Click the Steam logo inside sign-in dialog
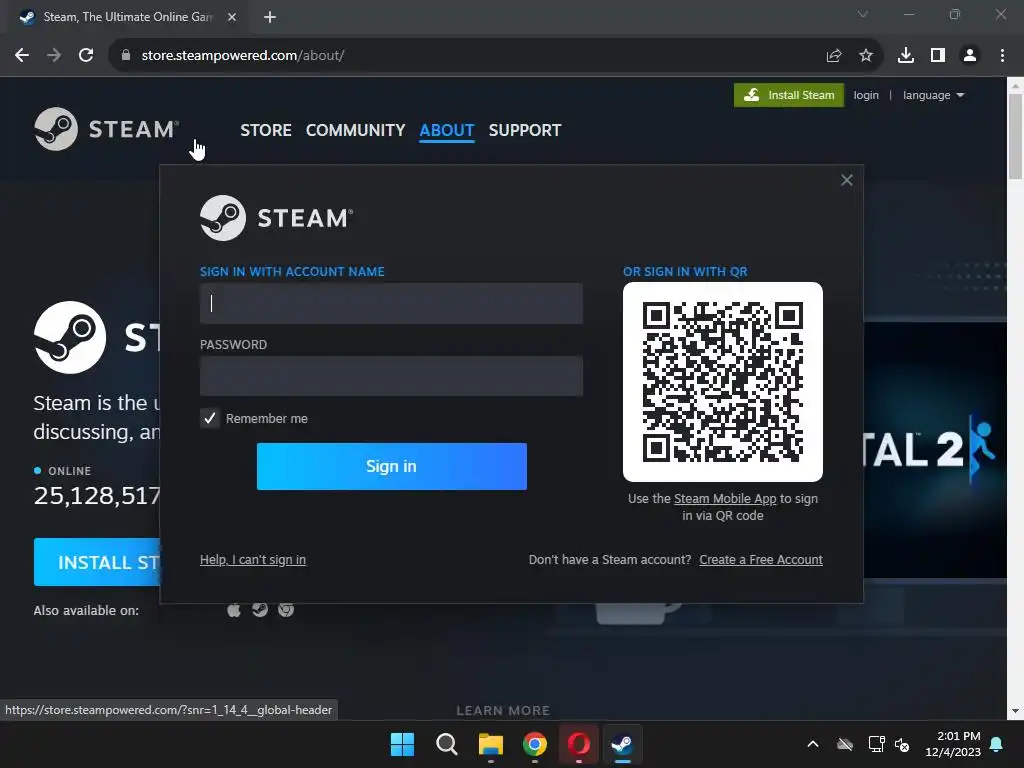1024x768 pixels. click(x=276, y=218)
